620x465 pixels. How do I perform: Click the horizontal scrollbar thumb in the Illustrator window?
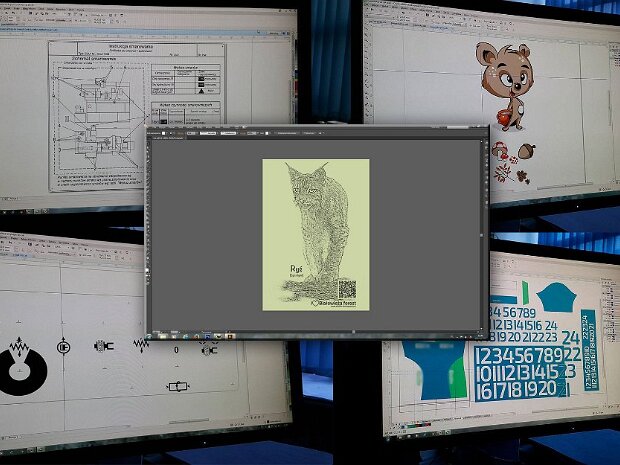click(353, 331)
